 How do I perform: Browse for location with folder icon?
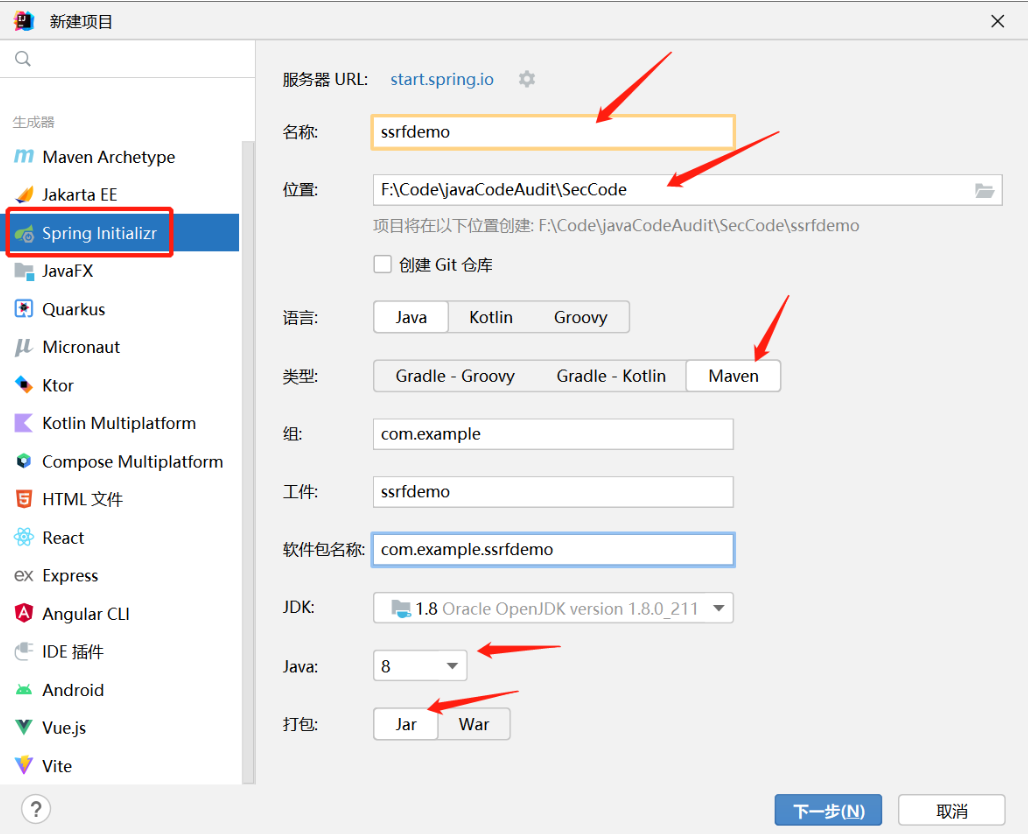click(984, 190)
